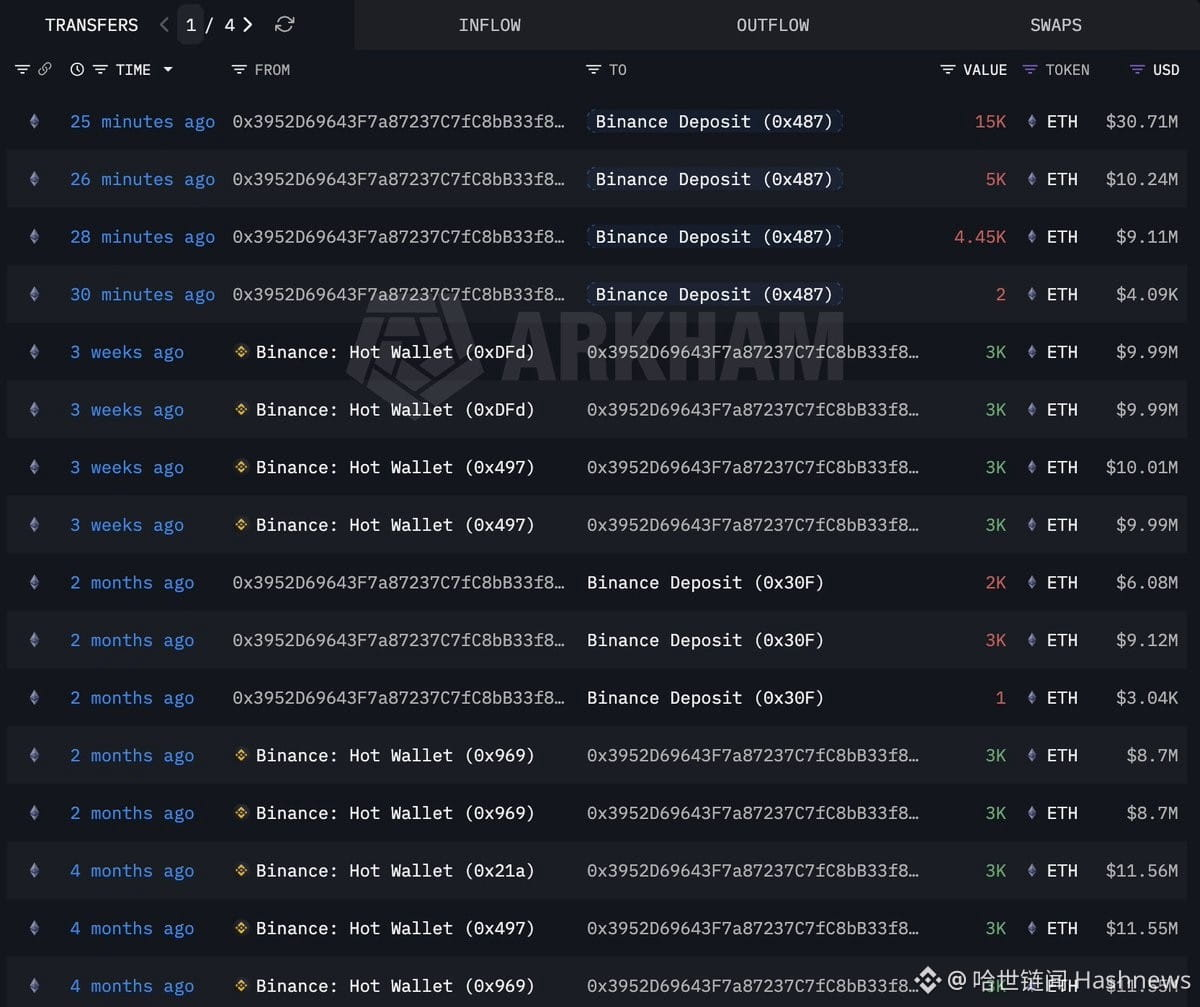Click the 4.45K value cell

click(980, 237)
